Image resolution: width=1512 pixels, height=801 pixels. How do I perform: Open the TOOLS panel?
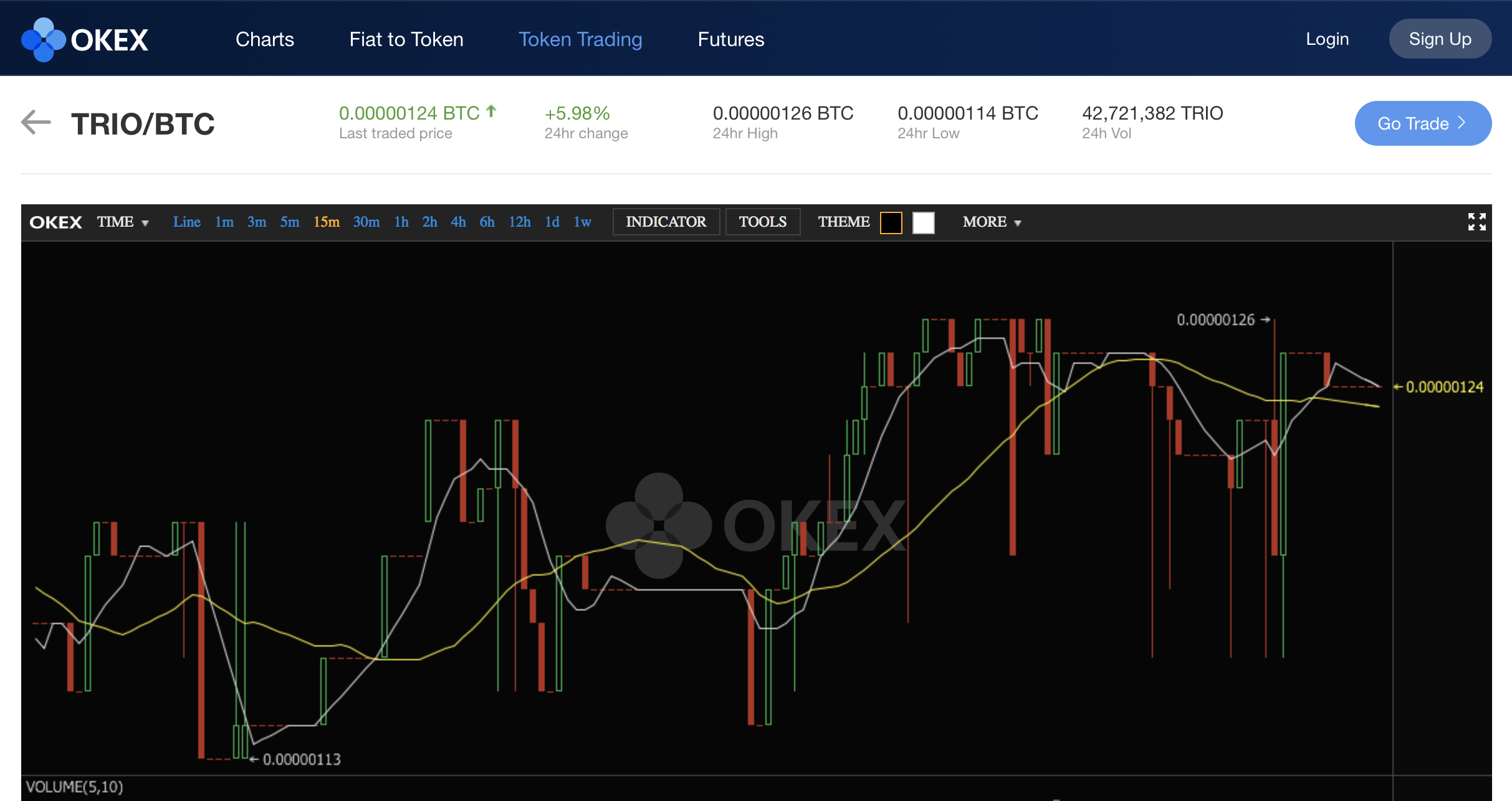(x=763, y=222)
